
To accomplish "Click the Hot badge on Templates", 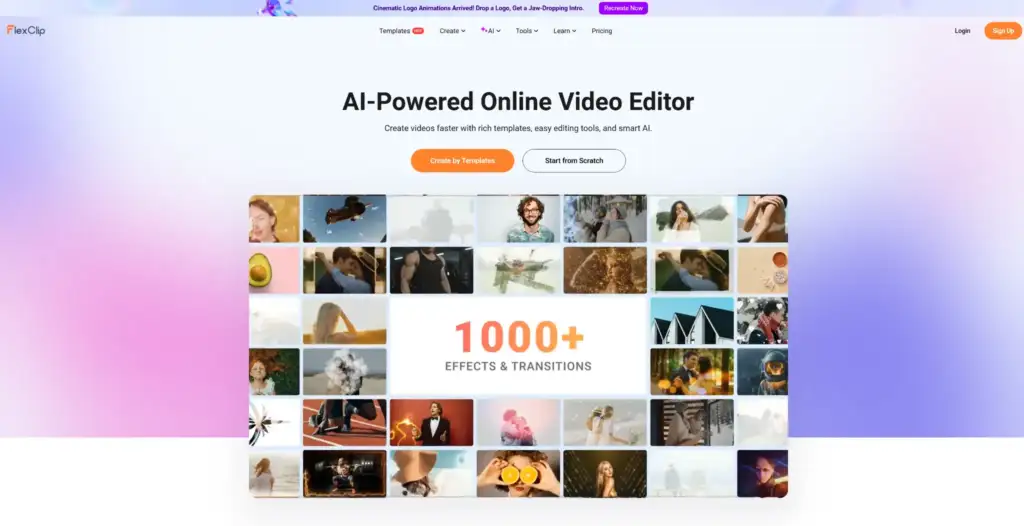I will point(418,30).
